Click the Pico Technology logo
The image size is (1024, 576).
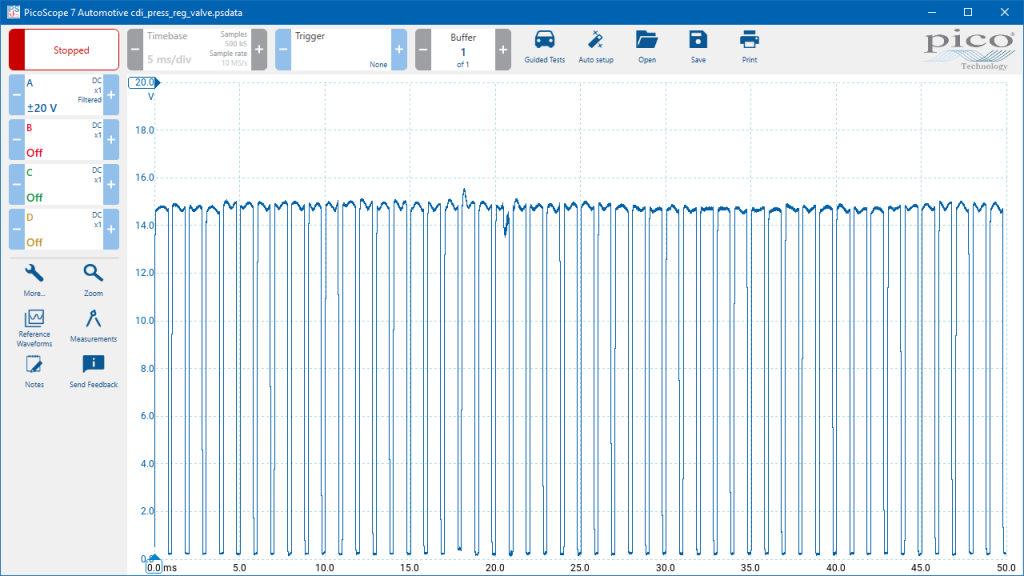[x=969, y=49]
